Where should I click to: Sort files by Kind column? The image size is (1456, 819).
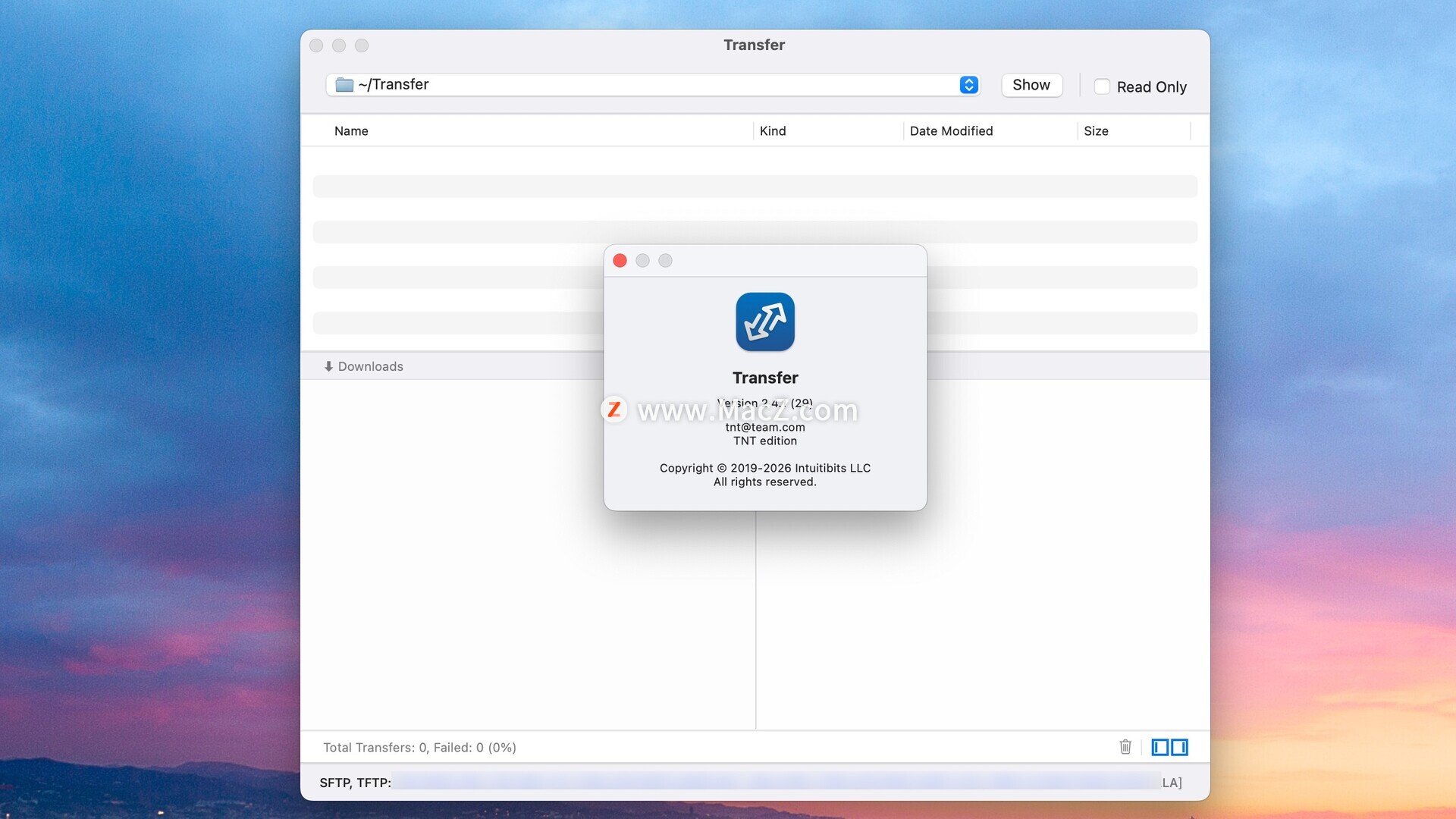(773, 131)
